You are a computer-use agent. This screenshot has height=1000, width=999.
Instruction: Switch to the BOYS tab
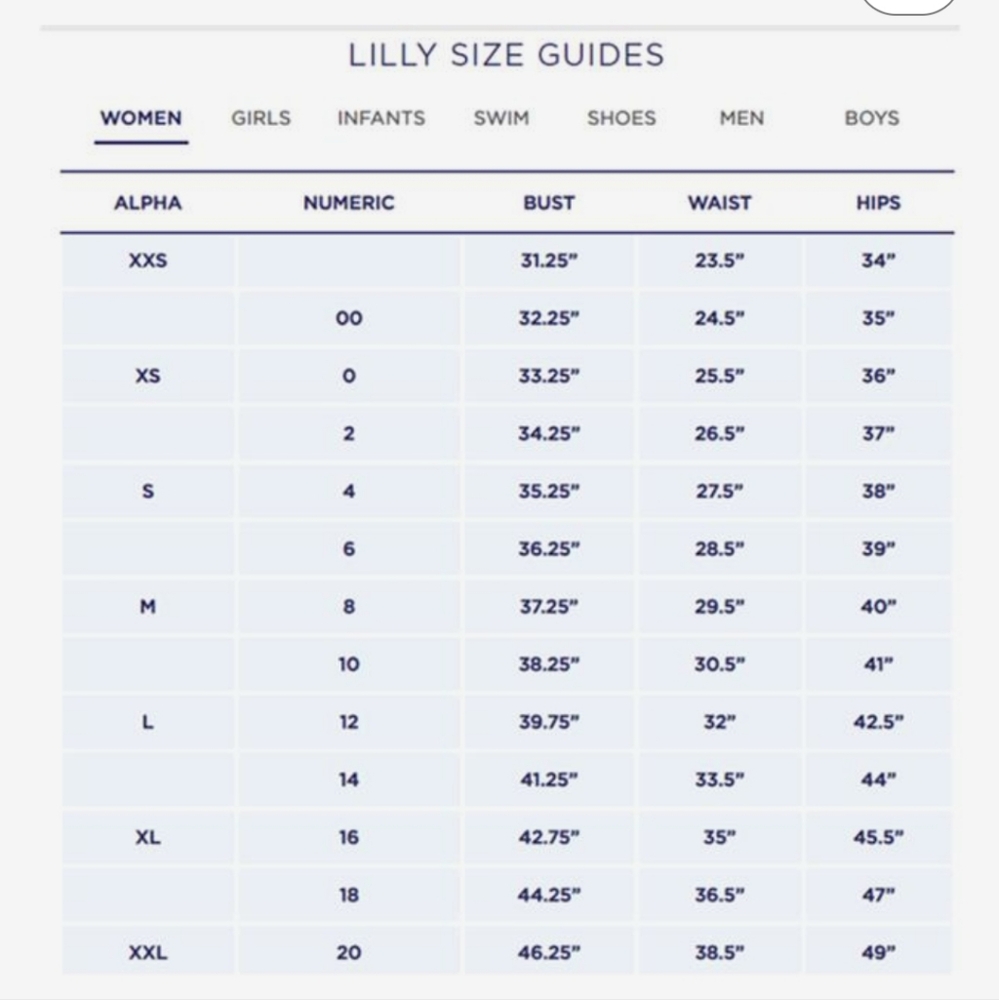(x=872, y=119)
